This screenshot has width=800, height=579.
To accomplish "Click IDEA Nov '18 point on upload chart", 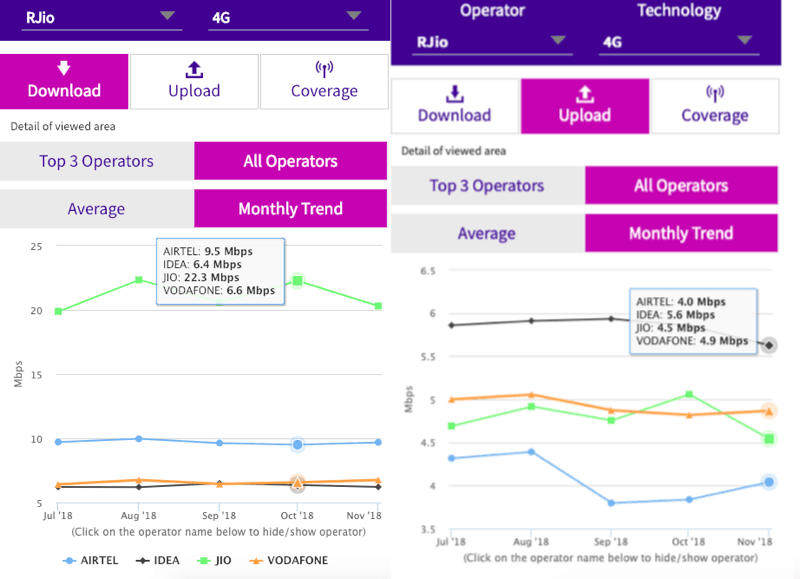I will (x=769, y=345).
